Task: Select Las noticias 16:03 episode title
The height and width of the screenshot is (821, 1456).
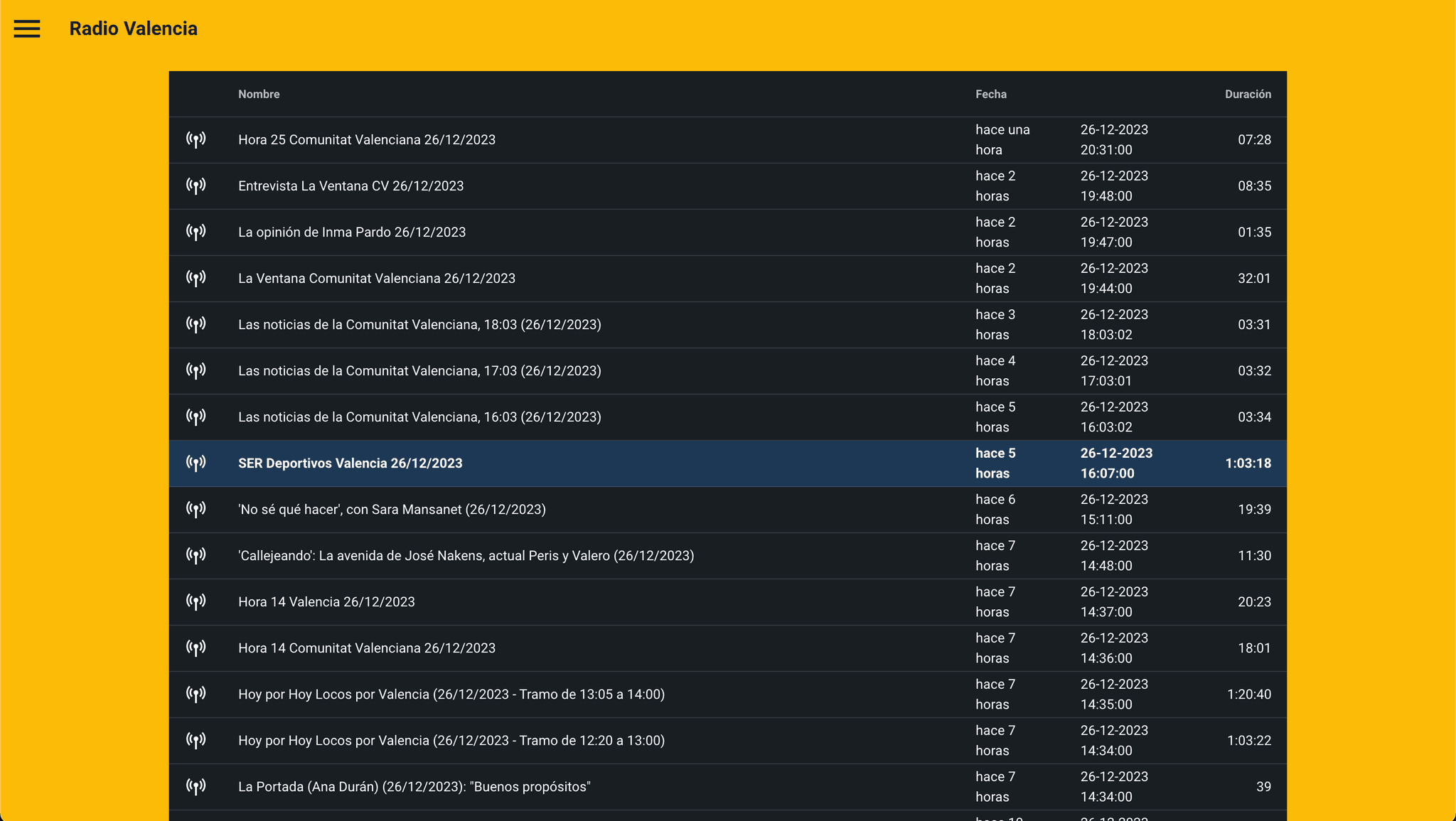Action: (x=419, y=417)
